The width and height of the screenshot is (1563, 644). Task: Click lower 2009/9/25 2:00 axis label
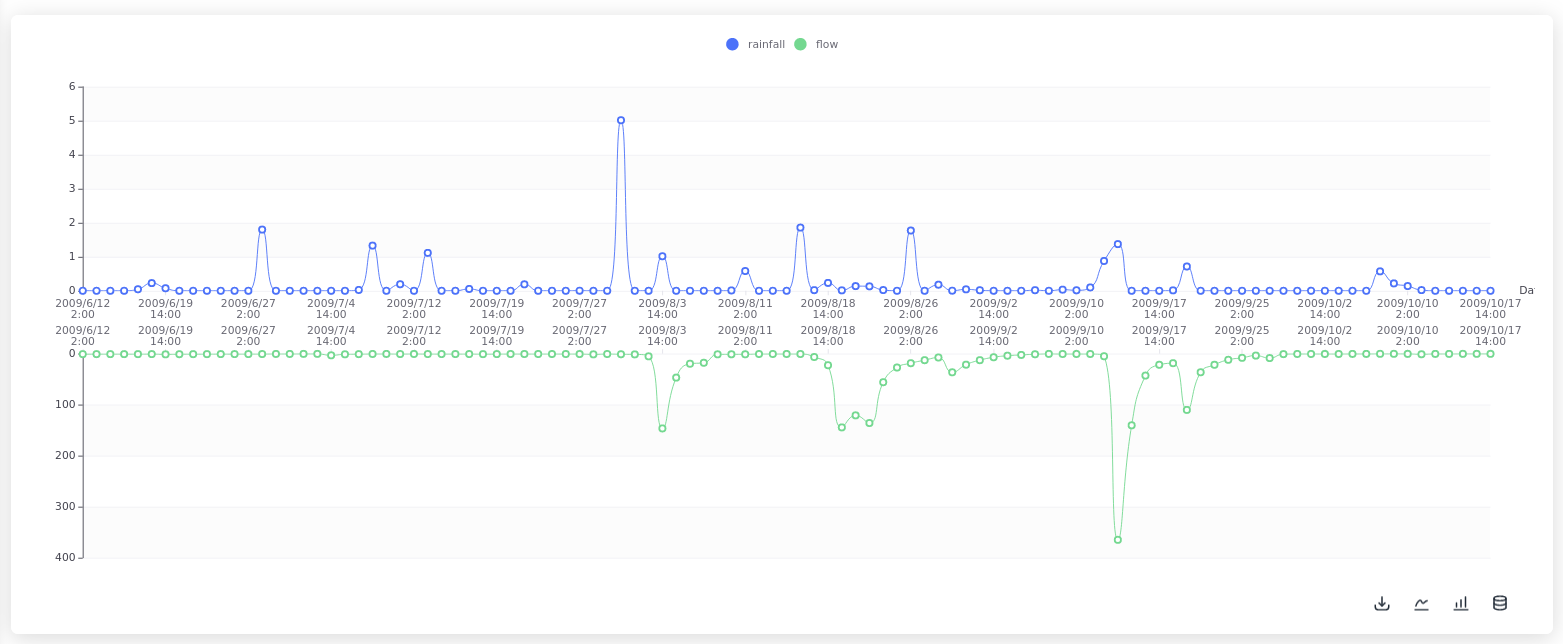(x=1242, y=335)
